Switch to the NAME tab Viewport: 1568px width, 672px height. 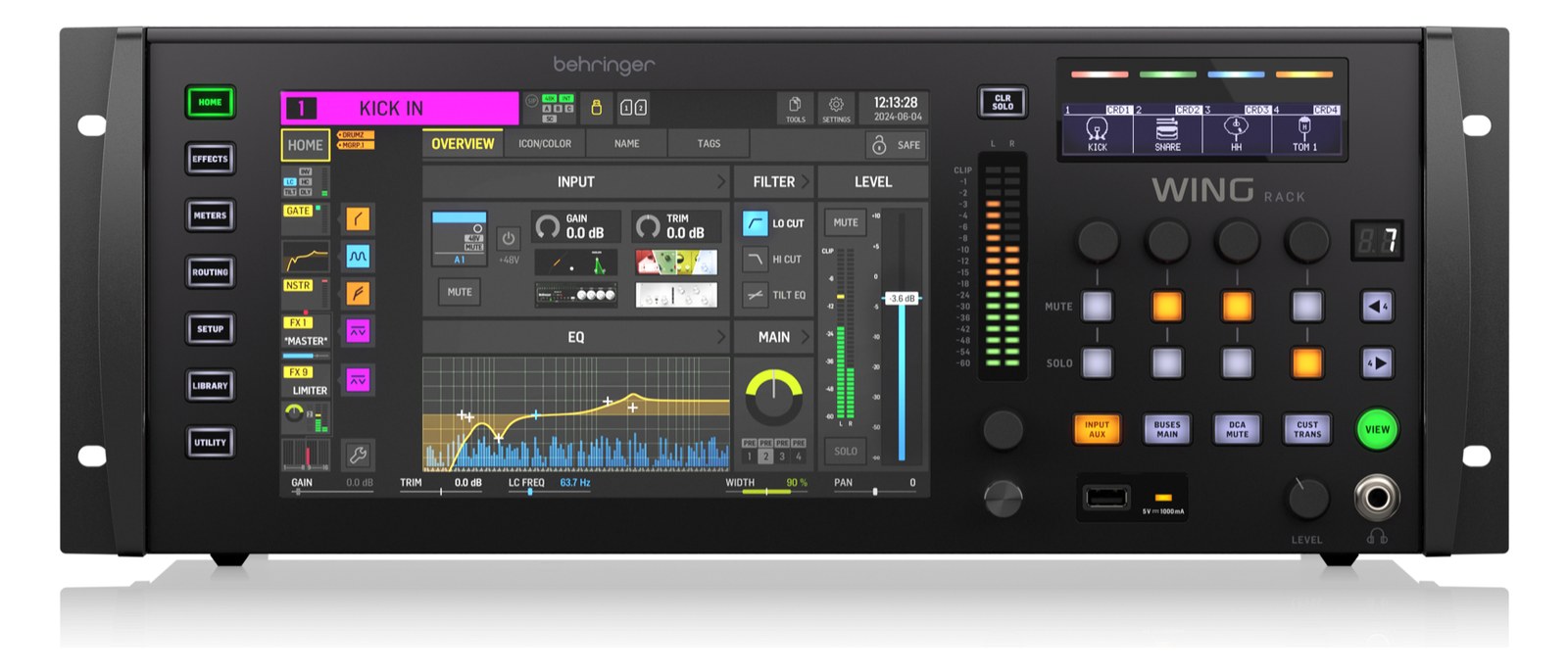click(627, 144)
